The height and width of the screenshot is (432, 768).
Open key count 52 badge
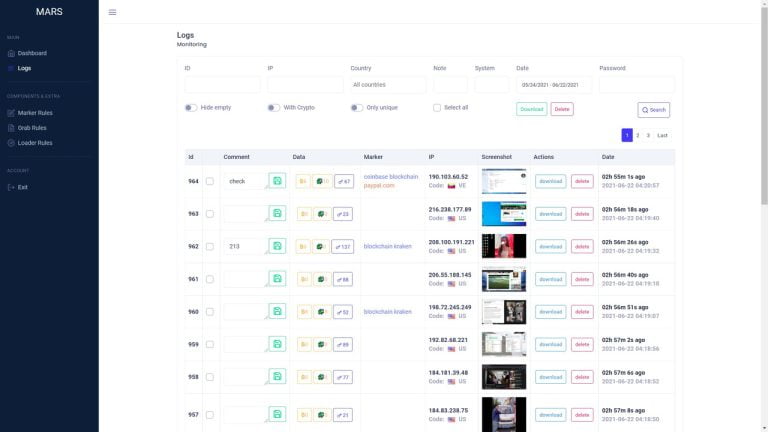point(343,312)
